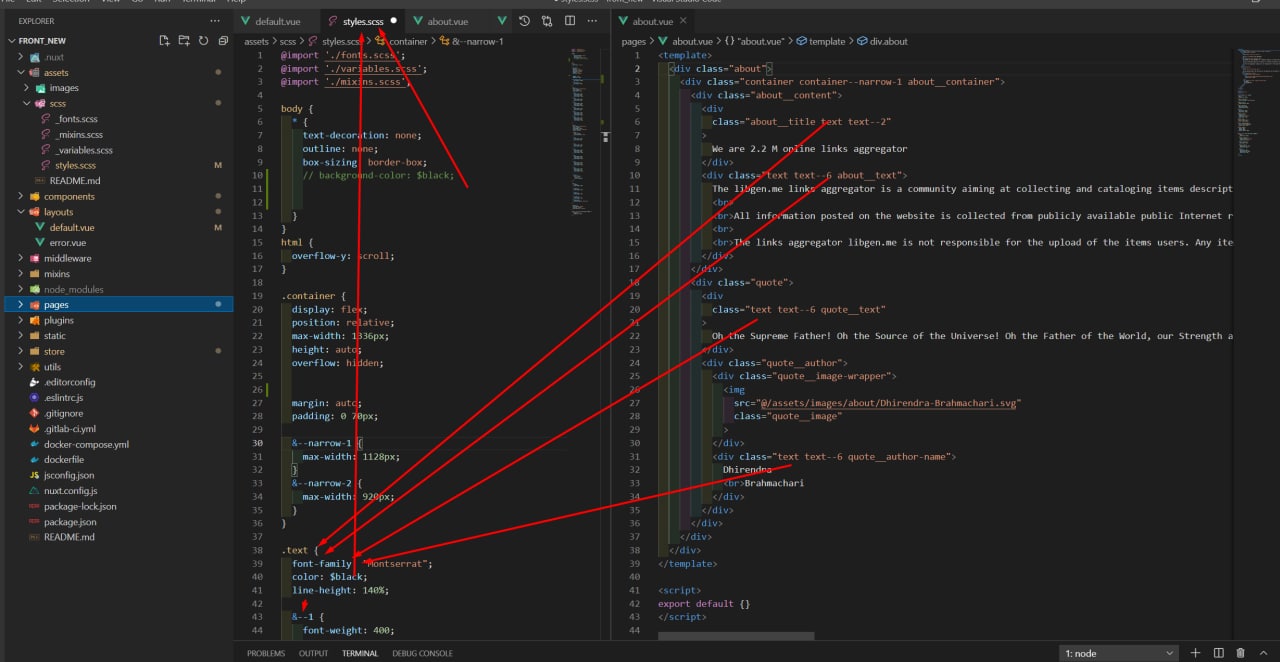Click the New Folder icon in Explorer header
The image size is (1280, 662).
pos(184,41)
